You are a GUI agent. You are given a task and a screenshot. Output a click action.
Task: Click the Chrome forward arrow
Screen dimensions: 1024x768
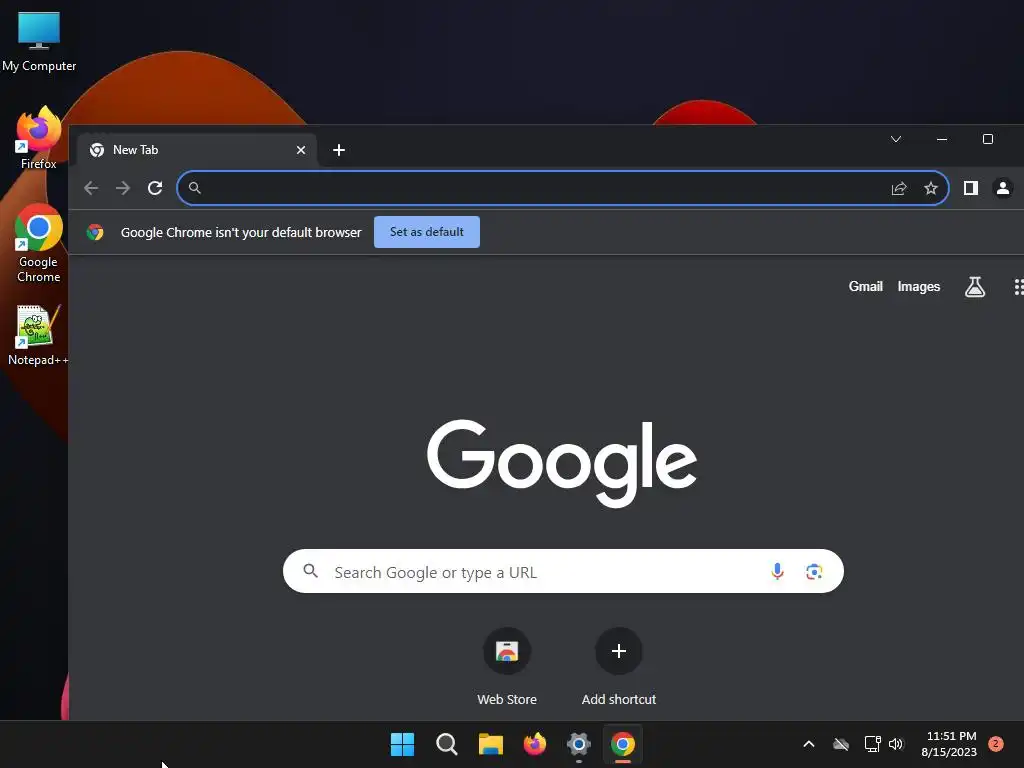tap(123, 188)
